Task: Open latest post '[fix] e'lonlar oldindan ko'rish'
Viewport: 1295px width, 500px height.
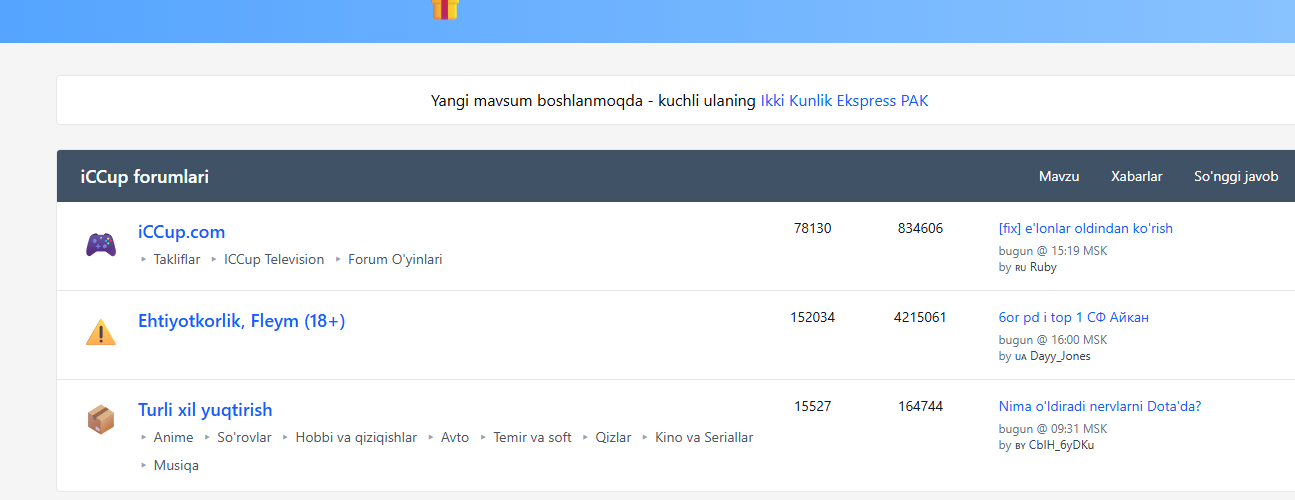Action: click(1086, 228)
